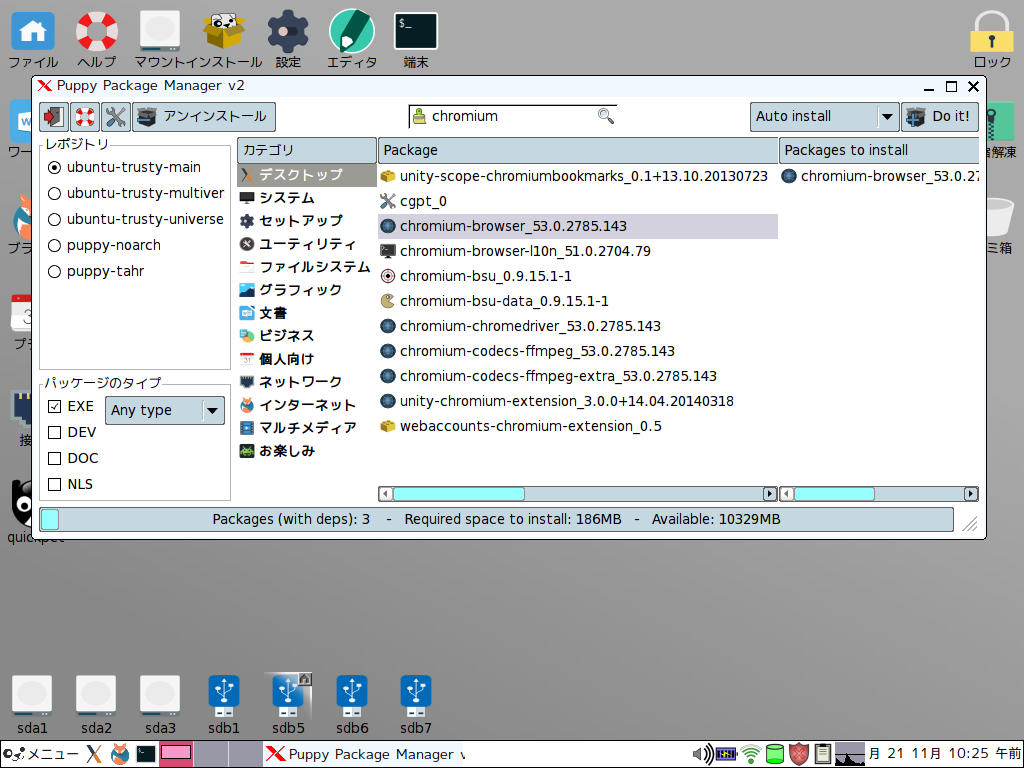Screen dimensions: 1024x768
Task: Click the exit door icon in toolbar
Action: tap(54, 117)
